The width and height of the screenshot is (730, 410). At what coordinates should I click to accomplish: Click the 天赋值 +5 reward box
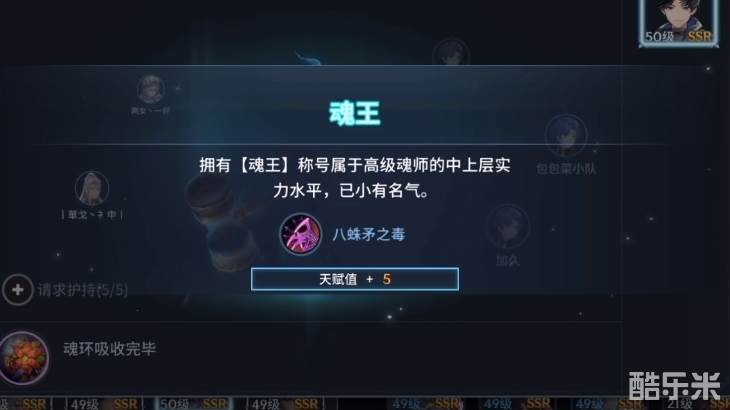tap(355, 279)
